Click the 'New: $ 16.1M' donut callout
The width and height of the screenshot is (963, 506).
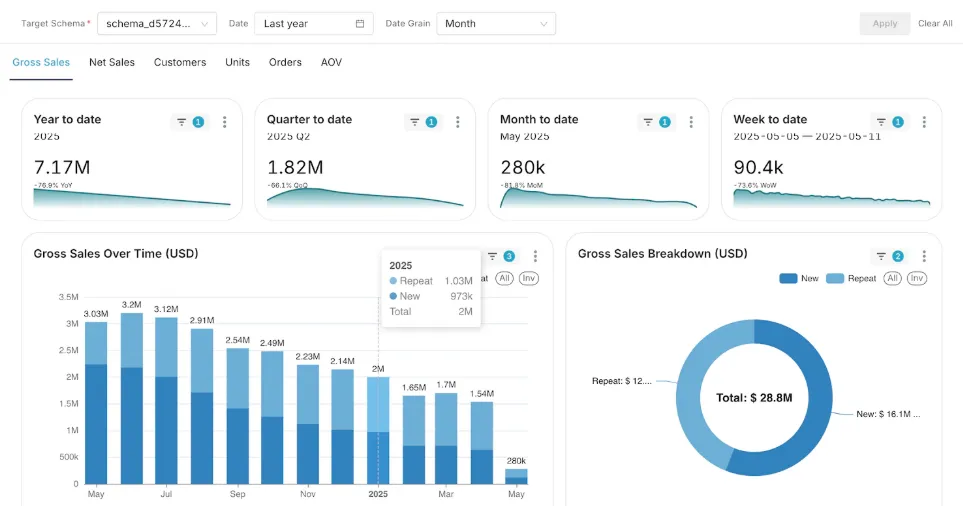click(x=888, y=414)
